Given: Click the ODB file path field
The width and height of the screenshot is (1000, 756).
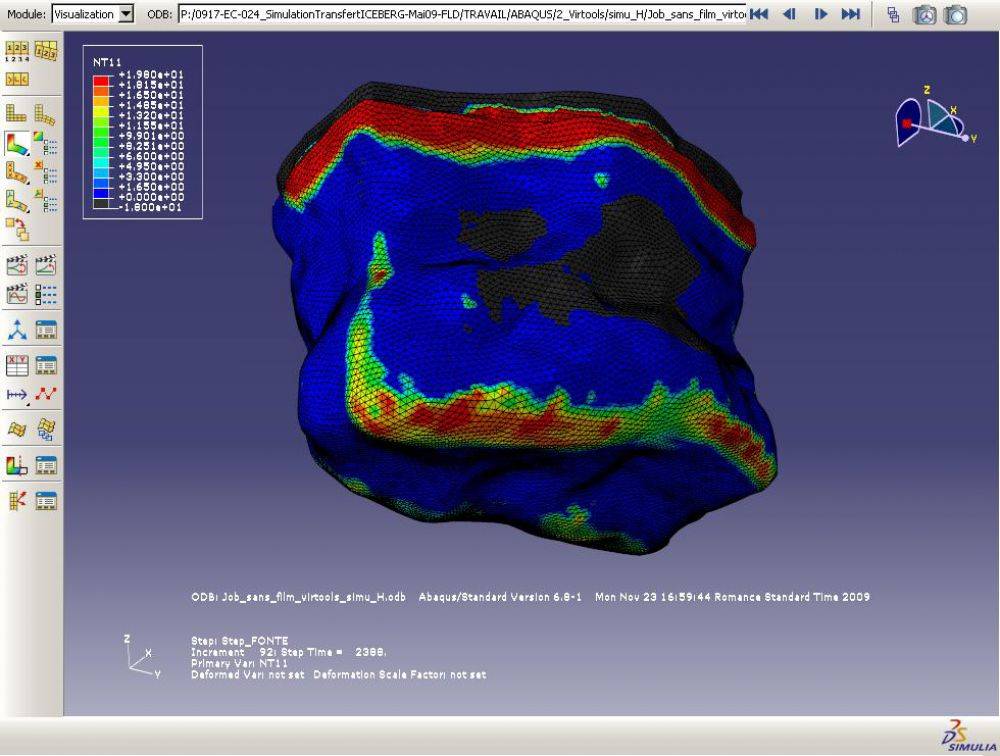Looking at the screenshot, I should pos(462,13).
